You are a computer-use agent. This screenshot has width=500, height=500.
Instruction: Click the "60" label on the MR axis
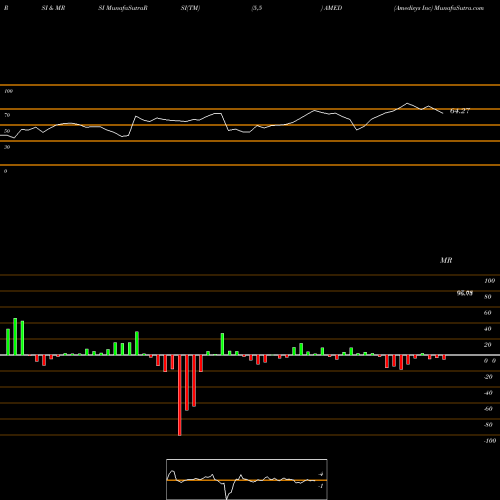point(488,313)
